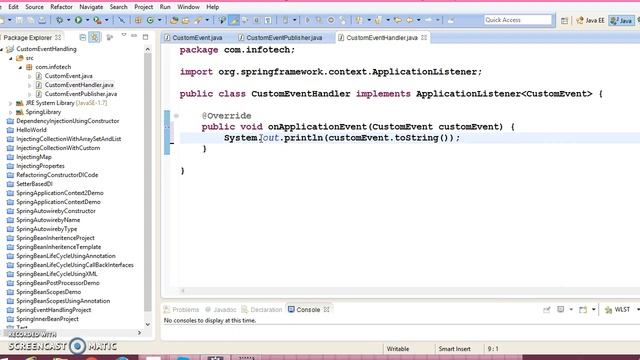
Task: Collapse the onApplicationEvent method fold marker
Action: (x=176, y=116)
